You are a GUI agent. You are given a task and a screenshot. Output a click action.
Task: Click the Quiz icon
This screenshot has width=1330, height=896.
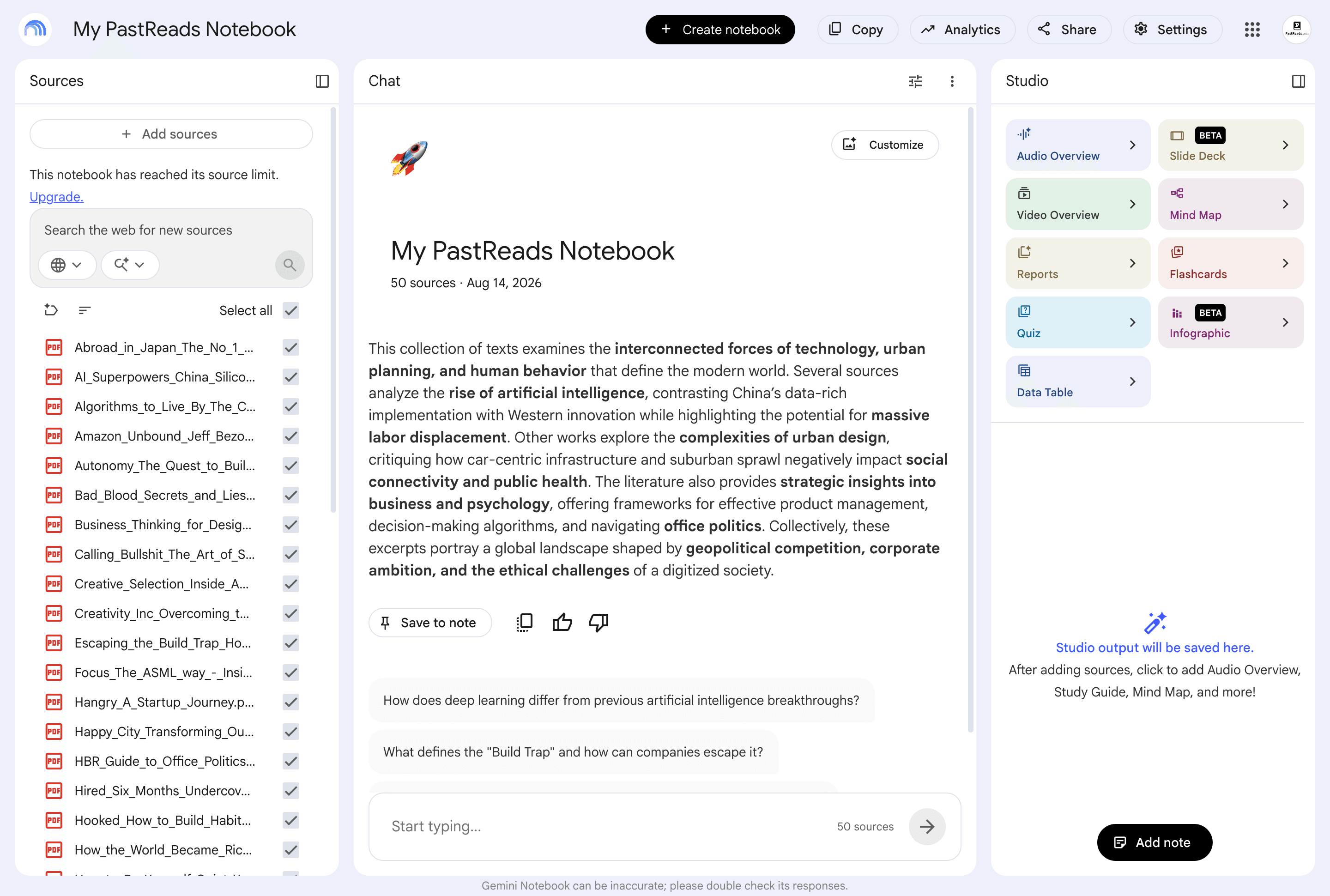click(1024, 311)
